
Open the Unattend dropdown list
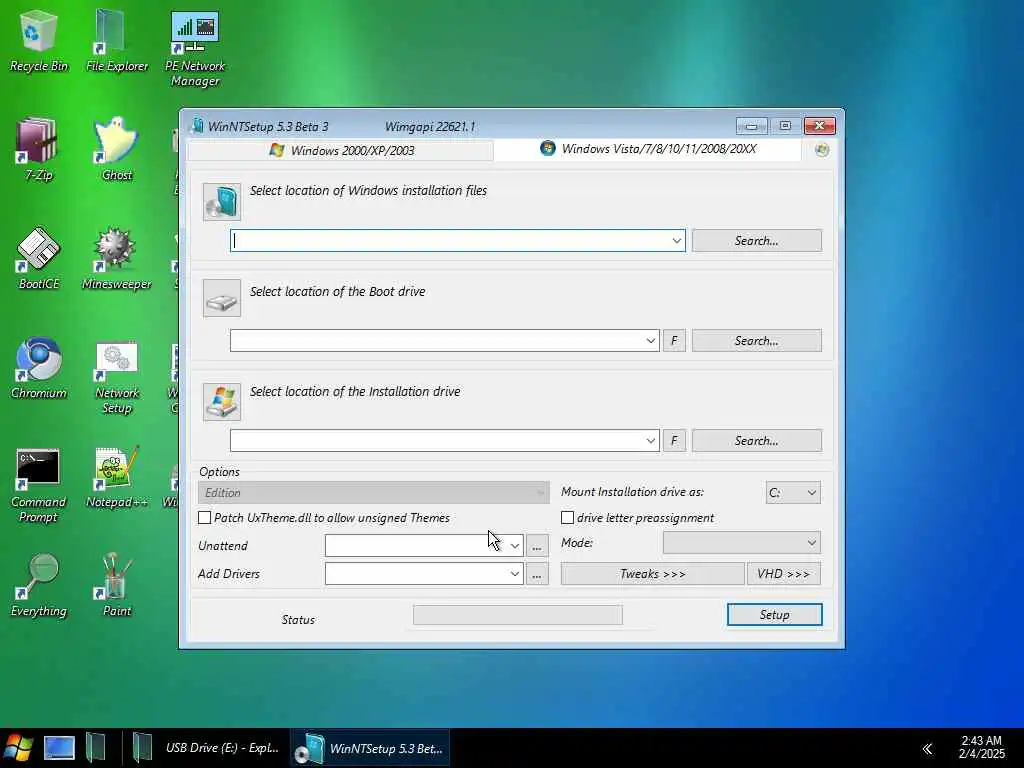(x=515, y=546)
